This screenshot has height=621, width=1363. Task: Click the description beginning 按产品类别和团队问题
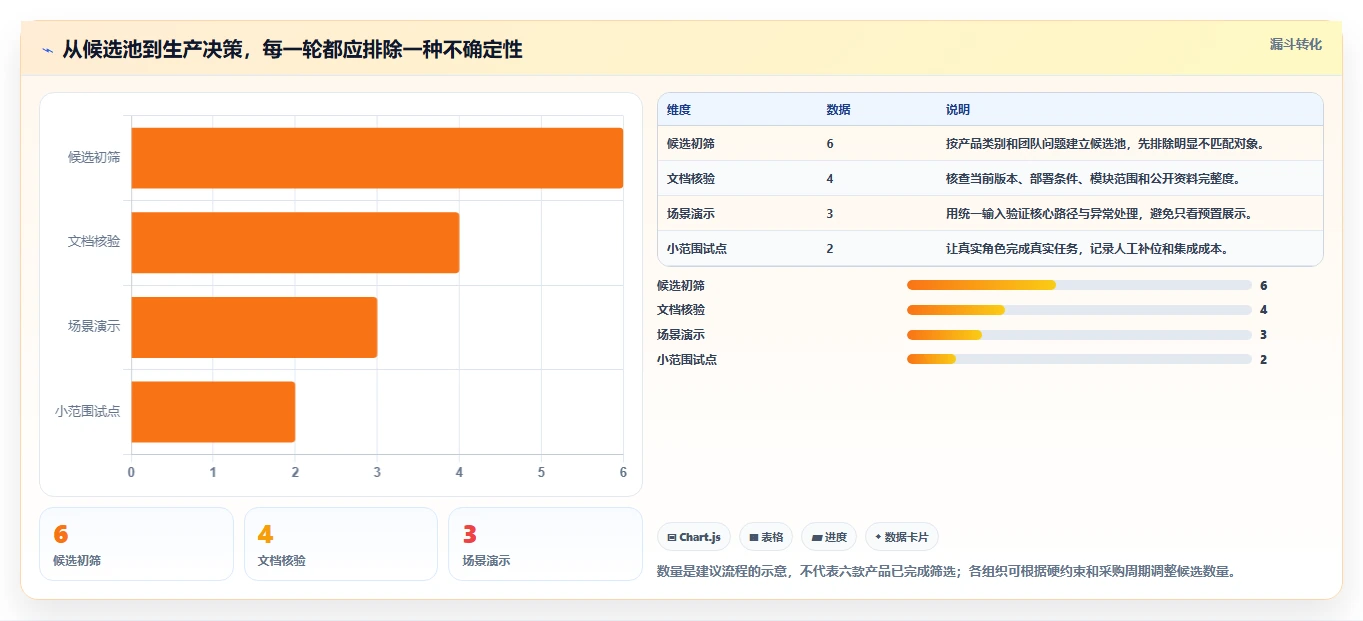click(x=1106, y=144)
